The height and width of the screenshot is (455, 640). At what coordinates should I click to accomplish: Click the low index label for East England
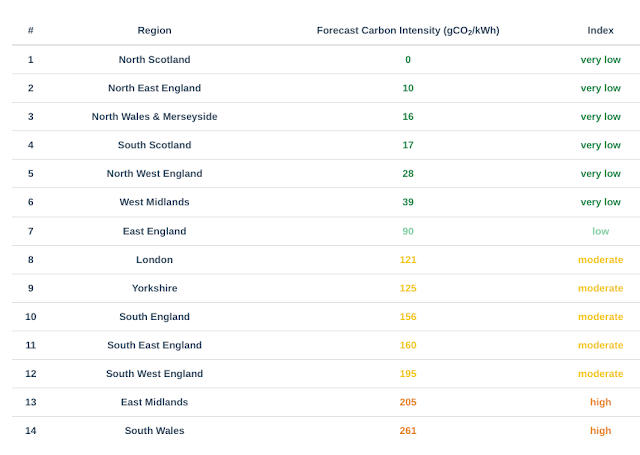pyautogui.click(x=600, y=231)
